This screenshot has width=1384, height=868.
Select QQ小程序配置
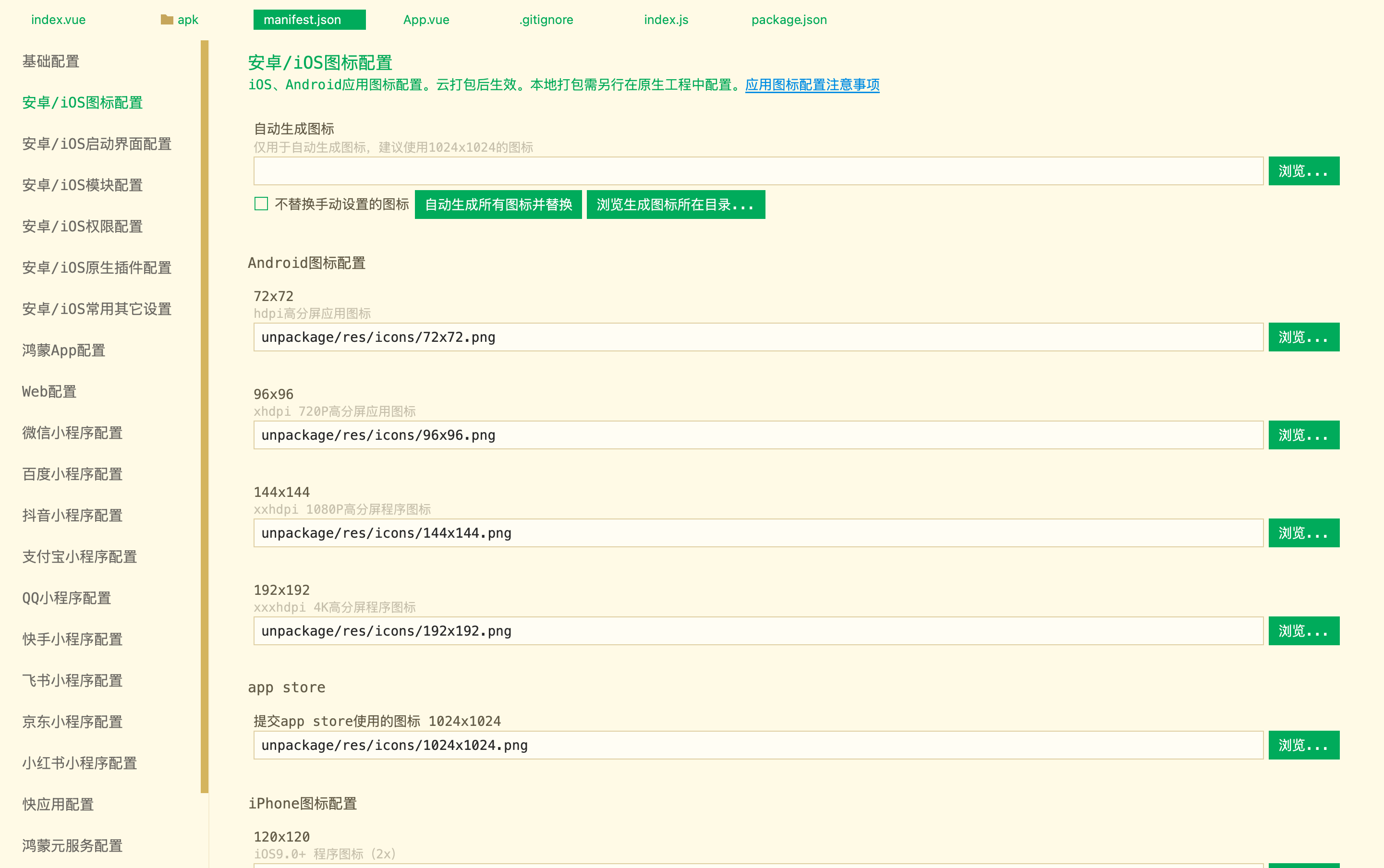67,598
